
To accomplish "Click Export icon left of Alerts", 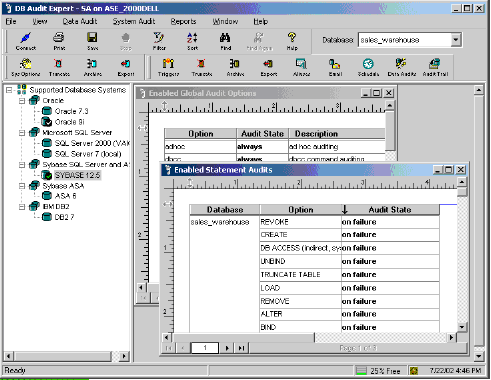I will (x=268, y=67).
